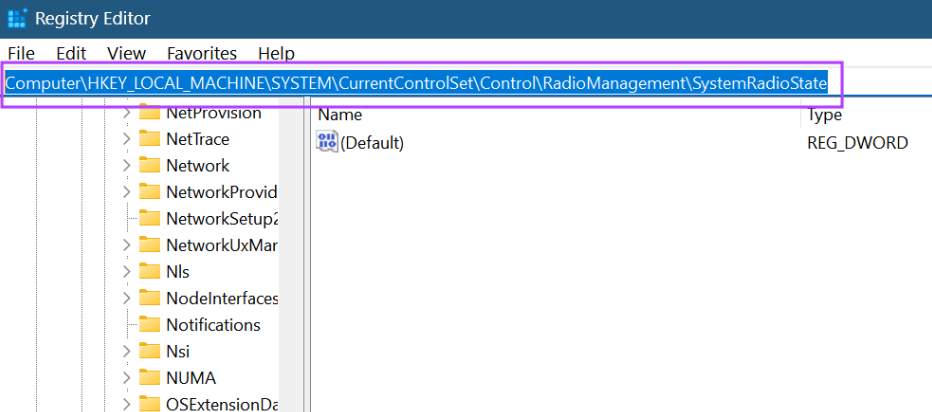Screen dimensions: 932x412
Task: Expand the NodeInterfaces key chevron
Action: coord(126,298)
